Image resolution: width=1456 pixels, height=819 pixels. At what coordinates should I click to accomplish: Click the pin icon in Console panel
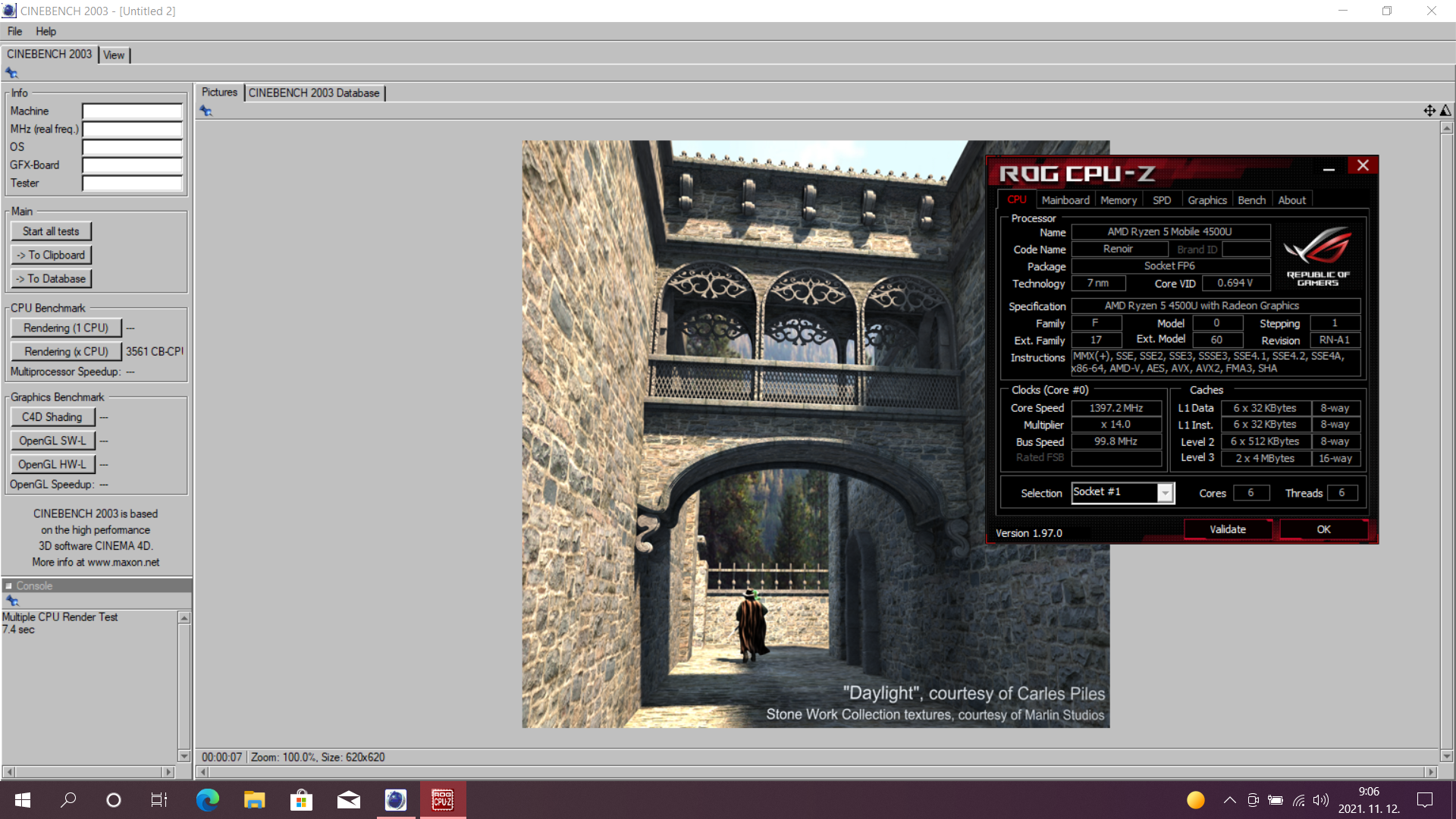11,601
